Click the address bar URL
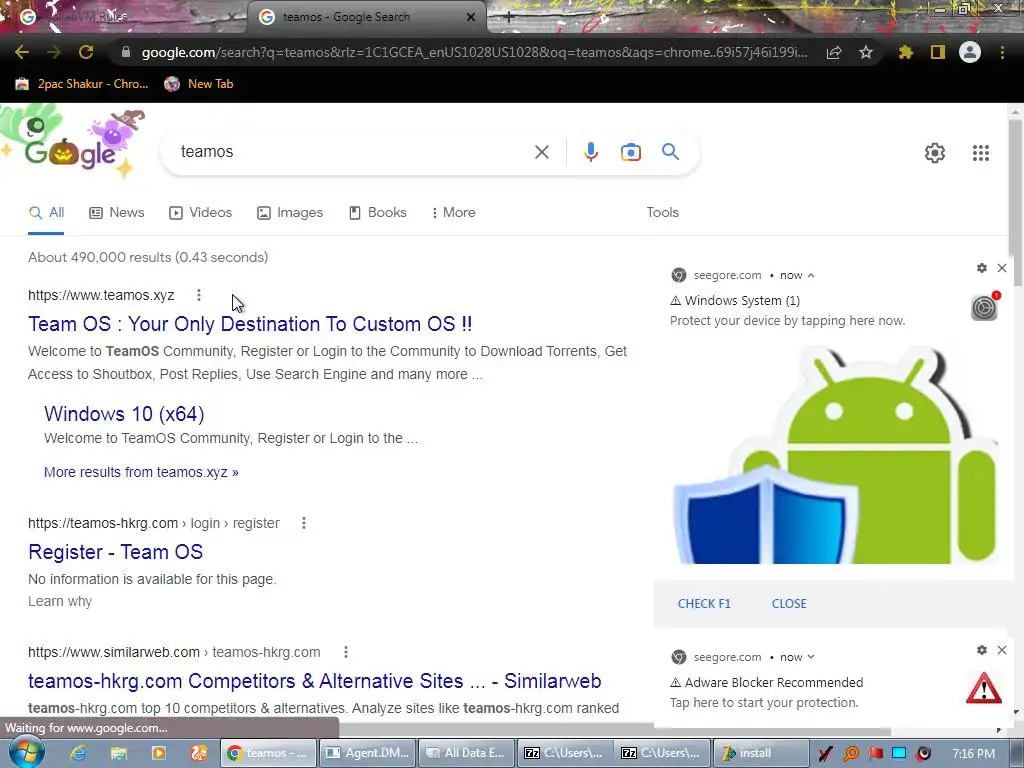 (x=474, y=52)
